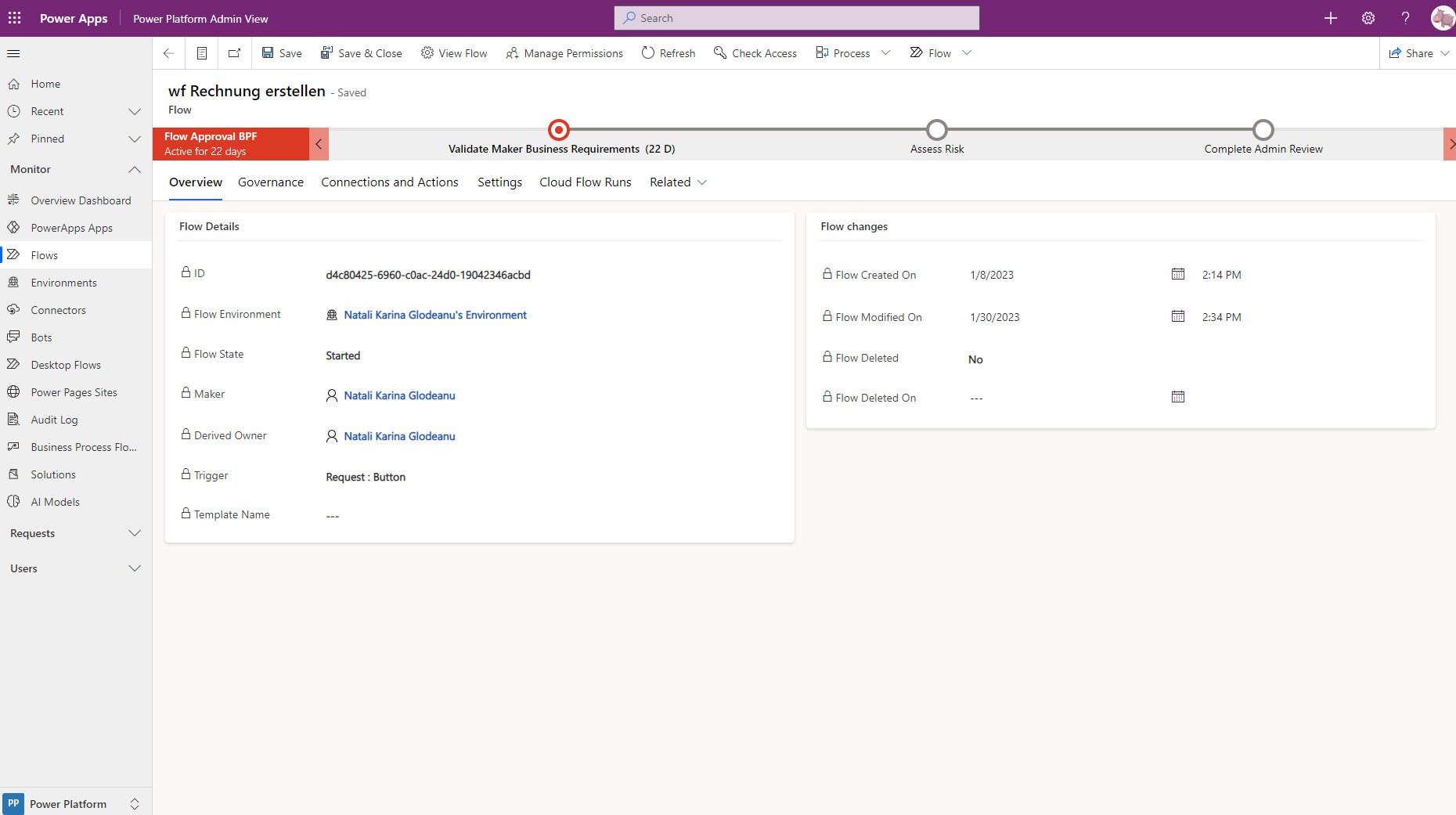This screenshot has width=1456, height=815.
Task: Click Flow Deleted On calendar icon
Action: coord(1177,397)
